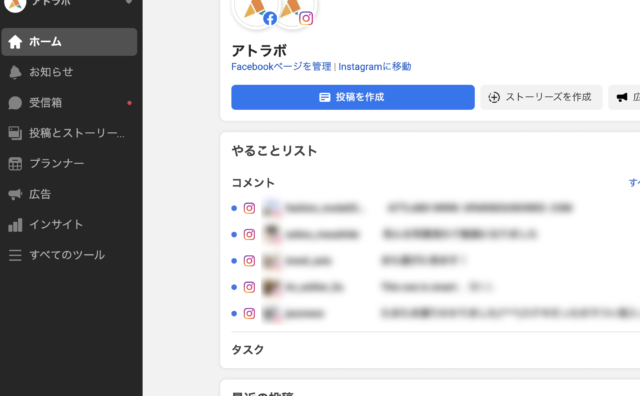Click the planner calendar grid icon
Viewport: 640px width, 396px height.
(x=15, y=164)
